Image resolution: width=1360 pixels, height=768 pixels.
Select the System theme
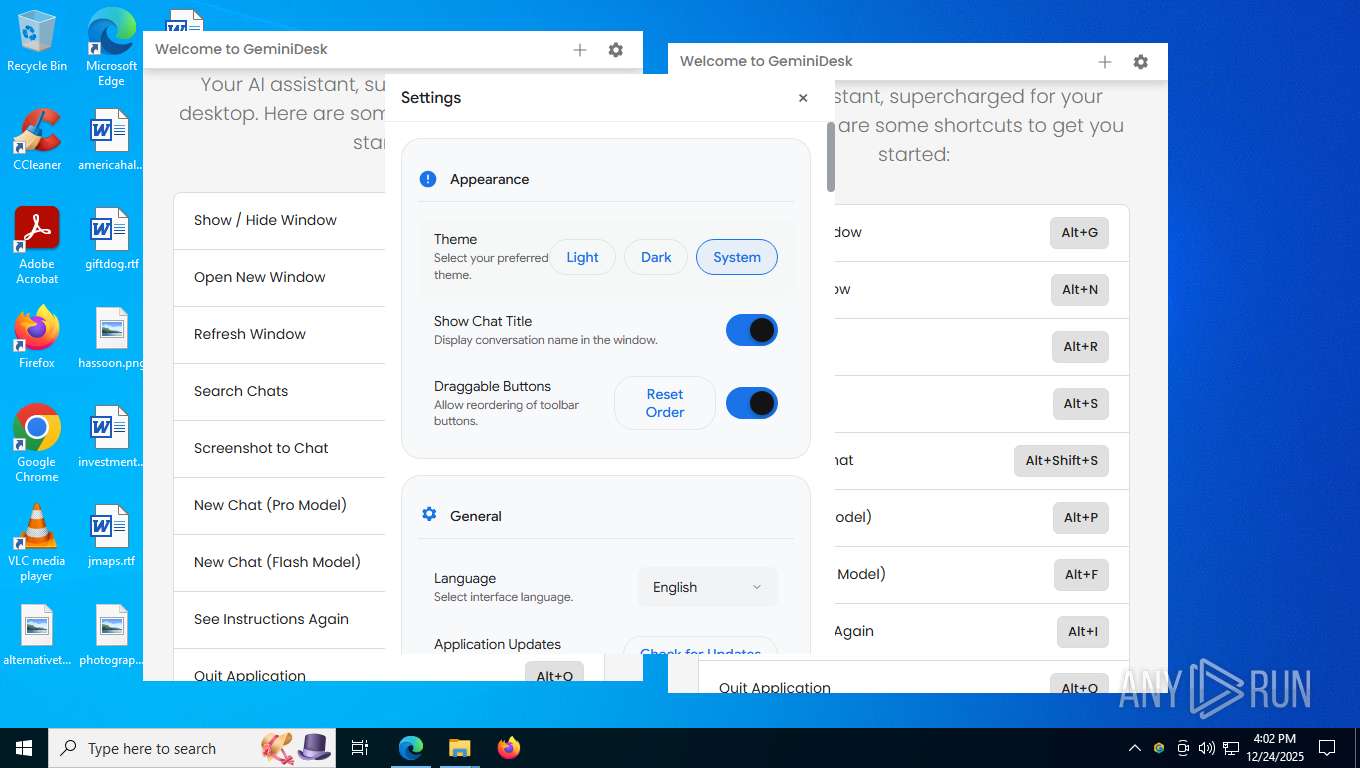point(737,257)
